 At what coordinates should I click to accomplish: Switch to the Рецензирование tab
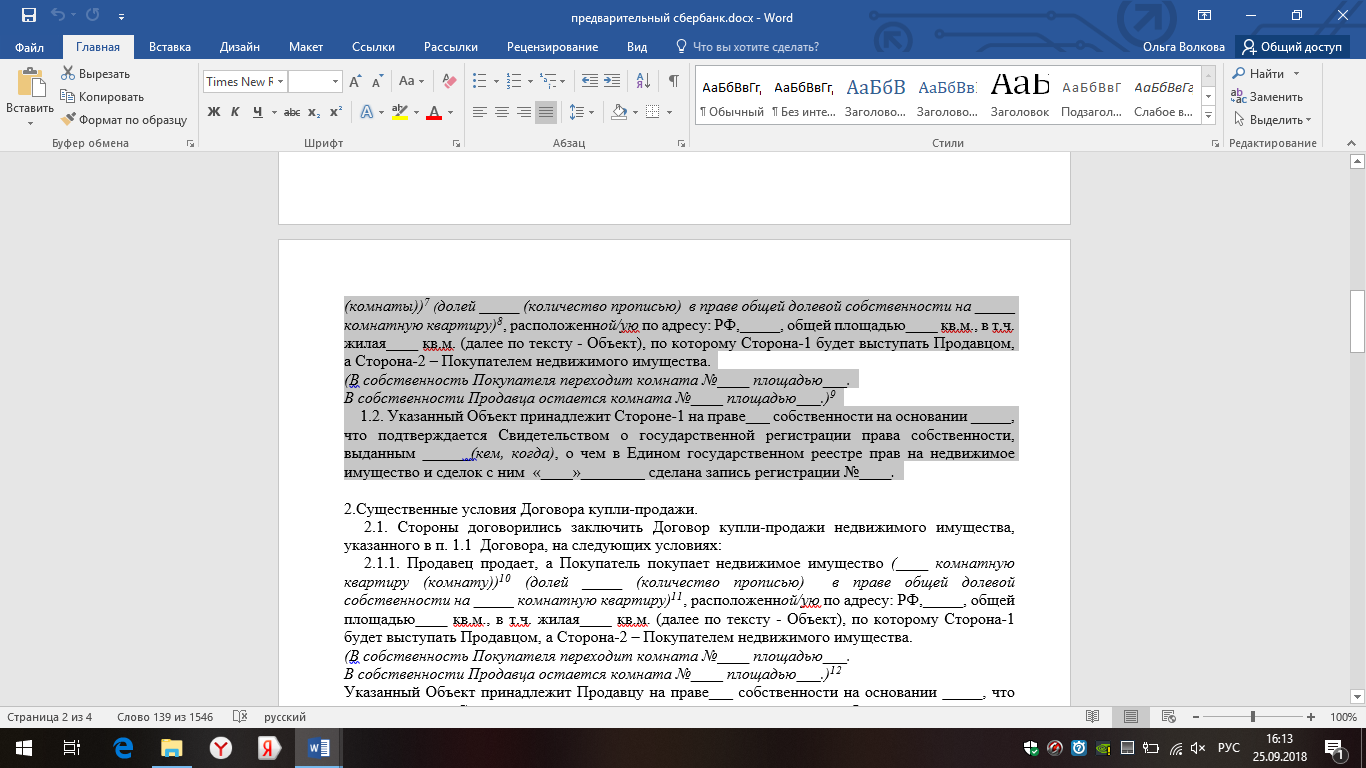coord(552,47)
